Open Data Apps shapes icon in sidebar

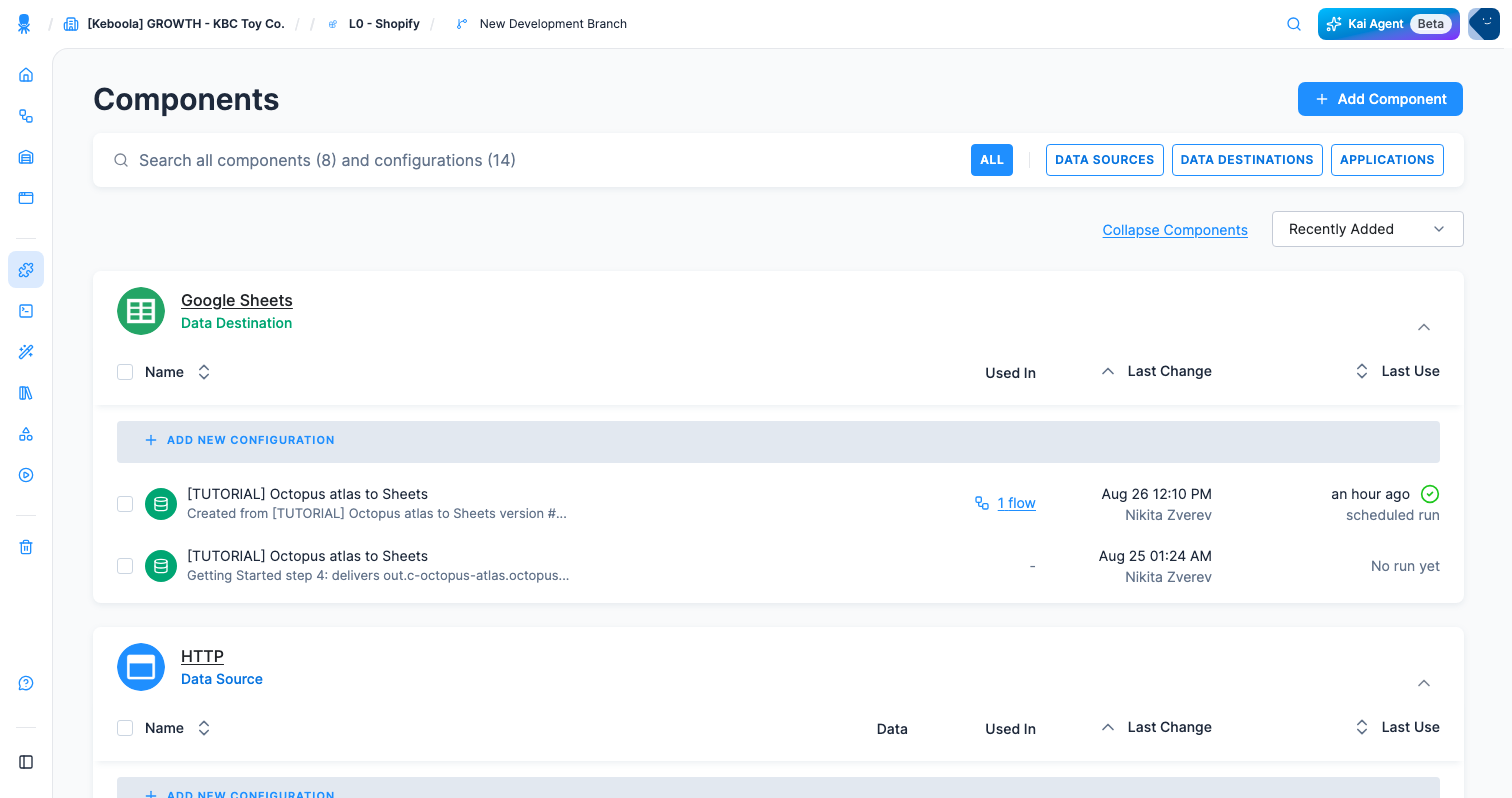(26, 434)
